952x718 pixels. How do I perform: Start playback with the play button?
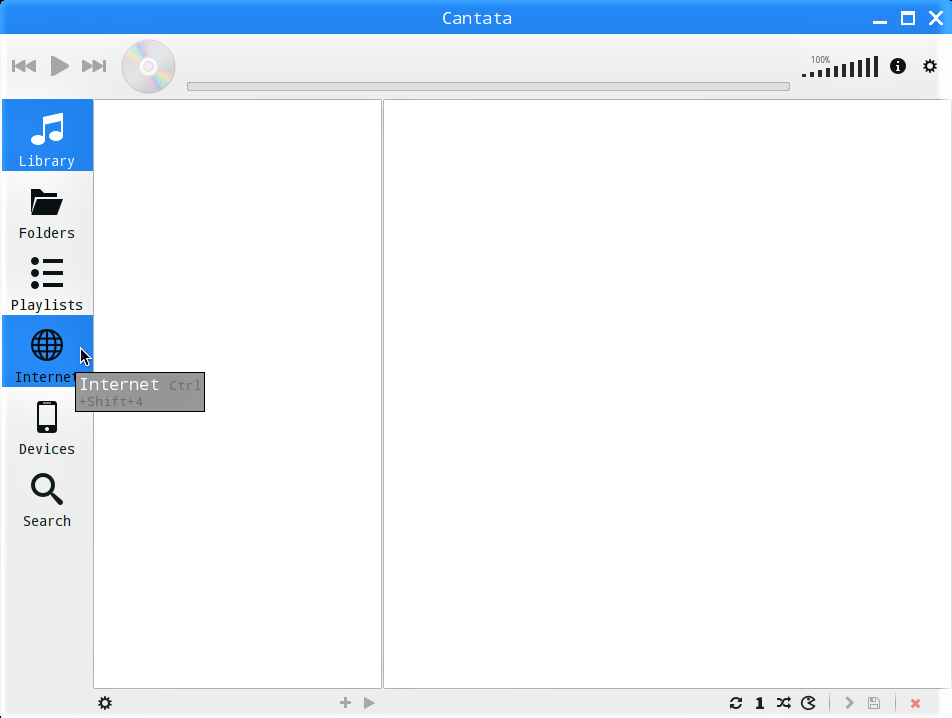tap(59, 66)
